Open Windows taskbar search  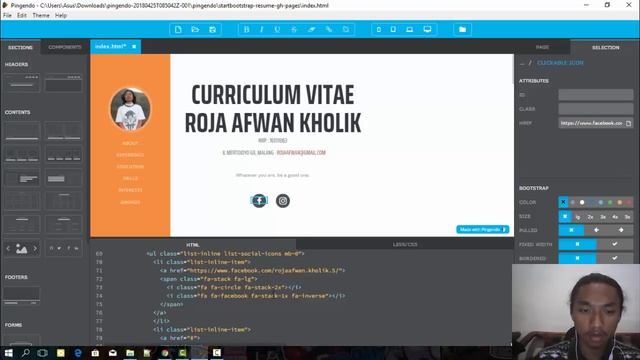[25, 353]
